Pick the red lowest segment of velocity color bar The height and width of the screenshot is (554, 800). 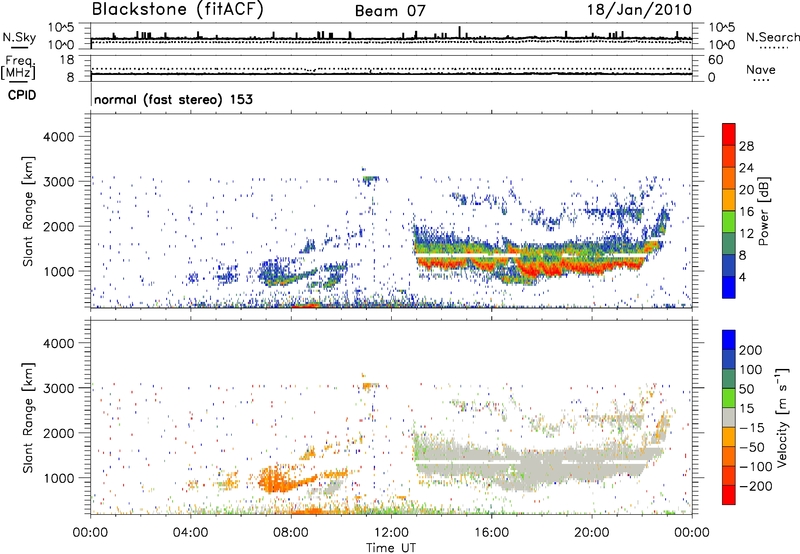pos(729,495)
